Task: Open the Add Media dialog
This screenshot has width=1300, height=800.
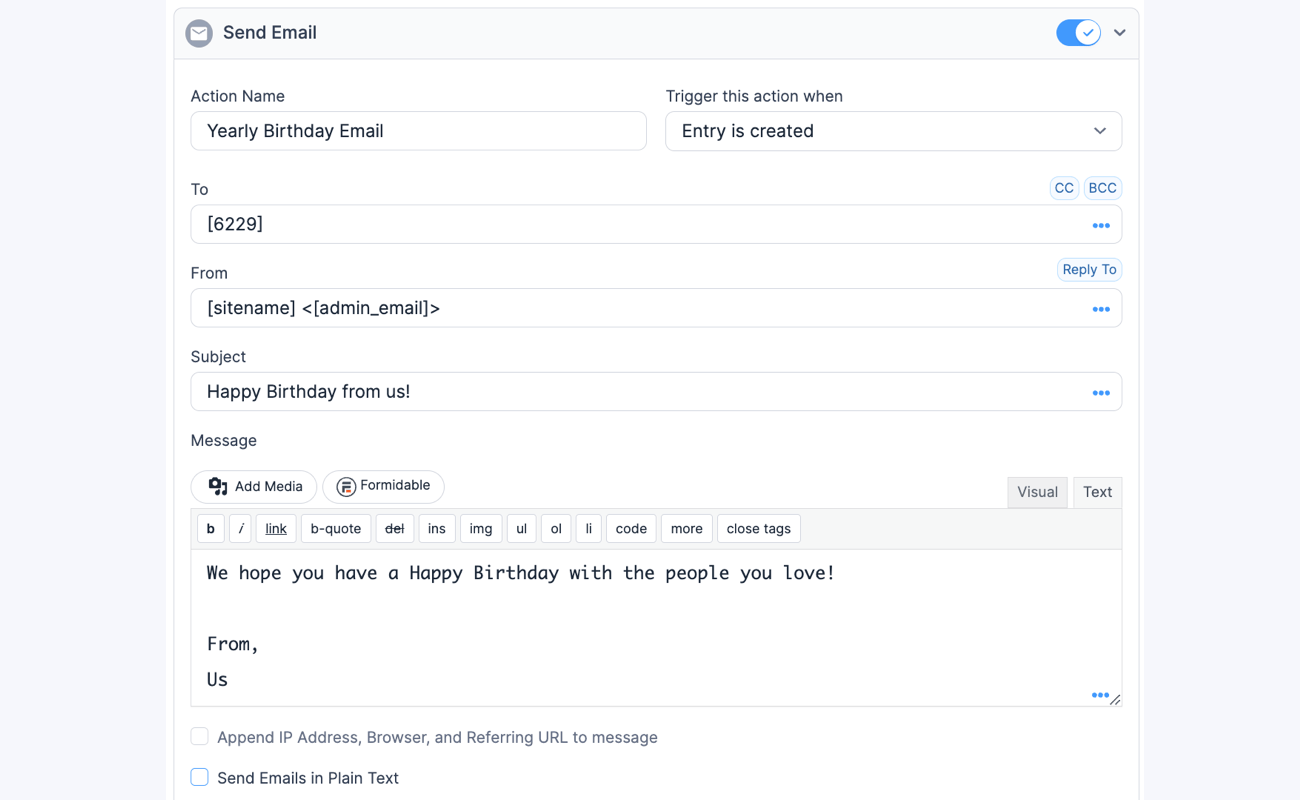Action: coord(253,486)
